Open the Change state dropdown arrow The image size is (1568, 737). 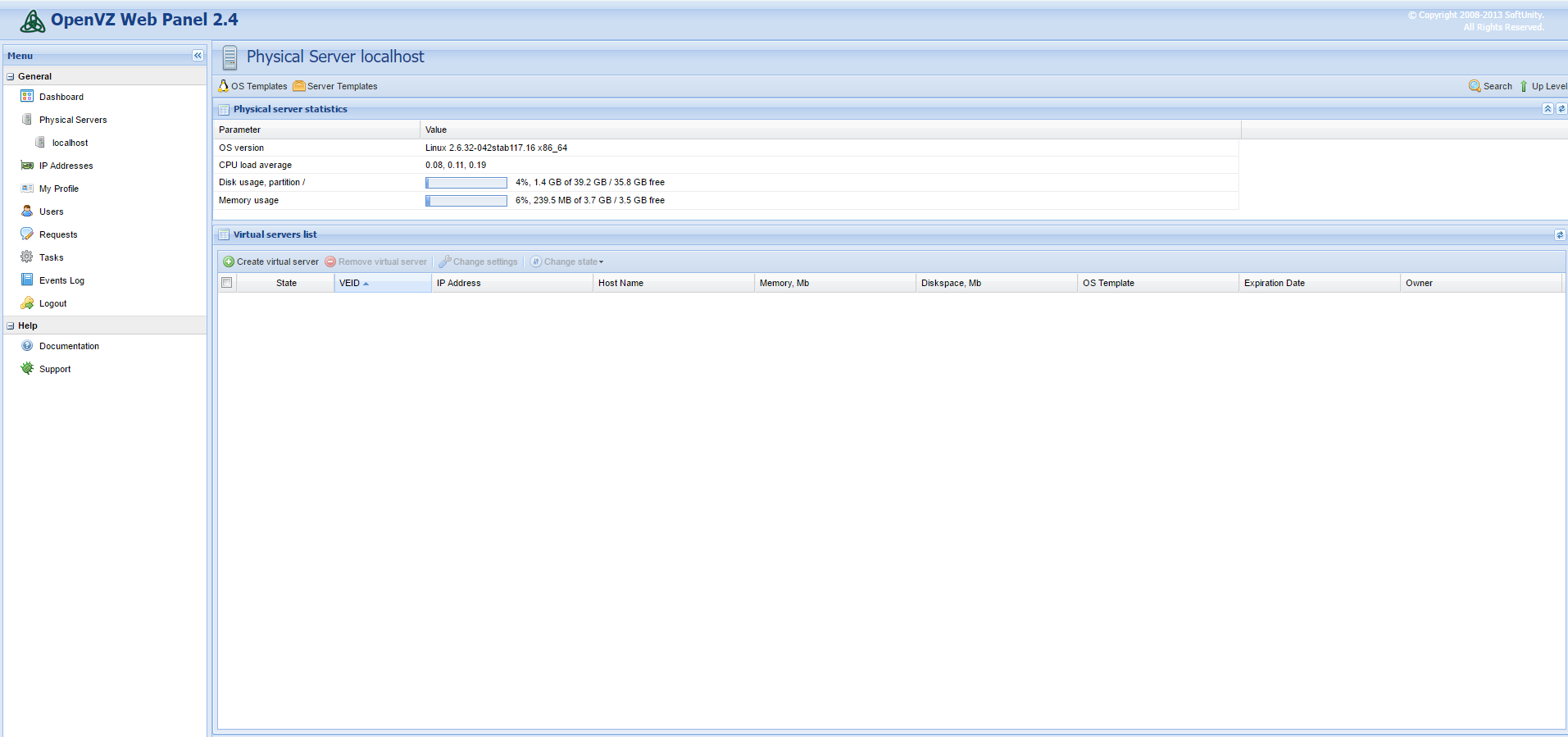(x=601, y=262)
